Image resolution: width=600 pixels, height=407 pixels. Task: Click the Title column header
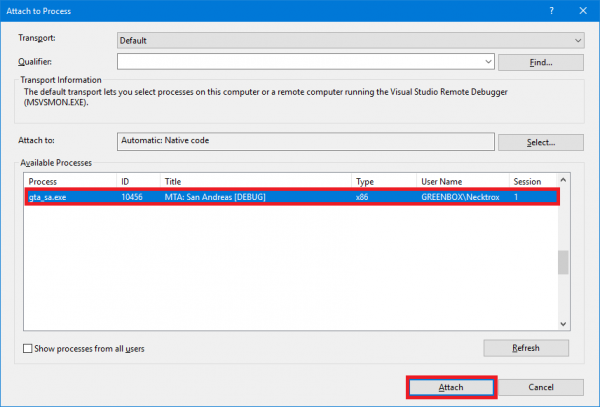(255, 182)
